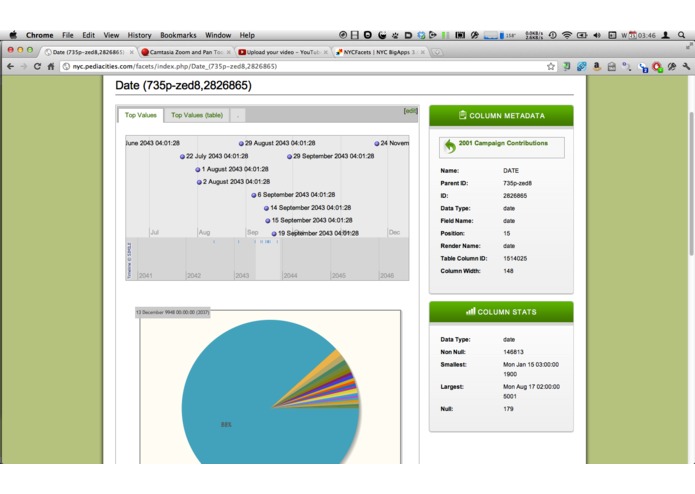
Task: Click the Table Column ID value 1514025
Action: coord(515,258)
